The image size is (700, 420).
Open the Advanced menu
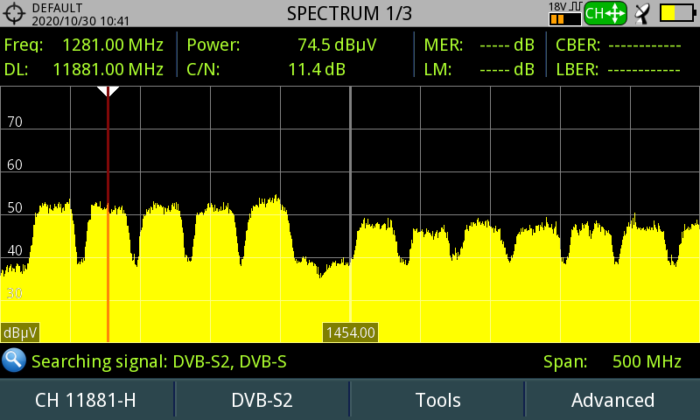click(613, 400)
